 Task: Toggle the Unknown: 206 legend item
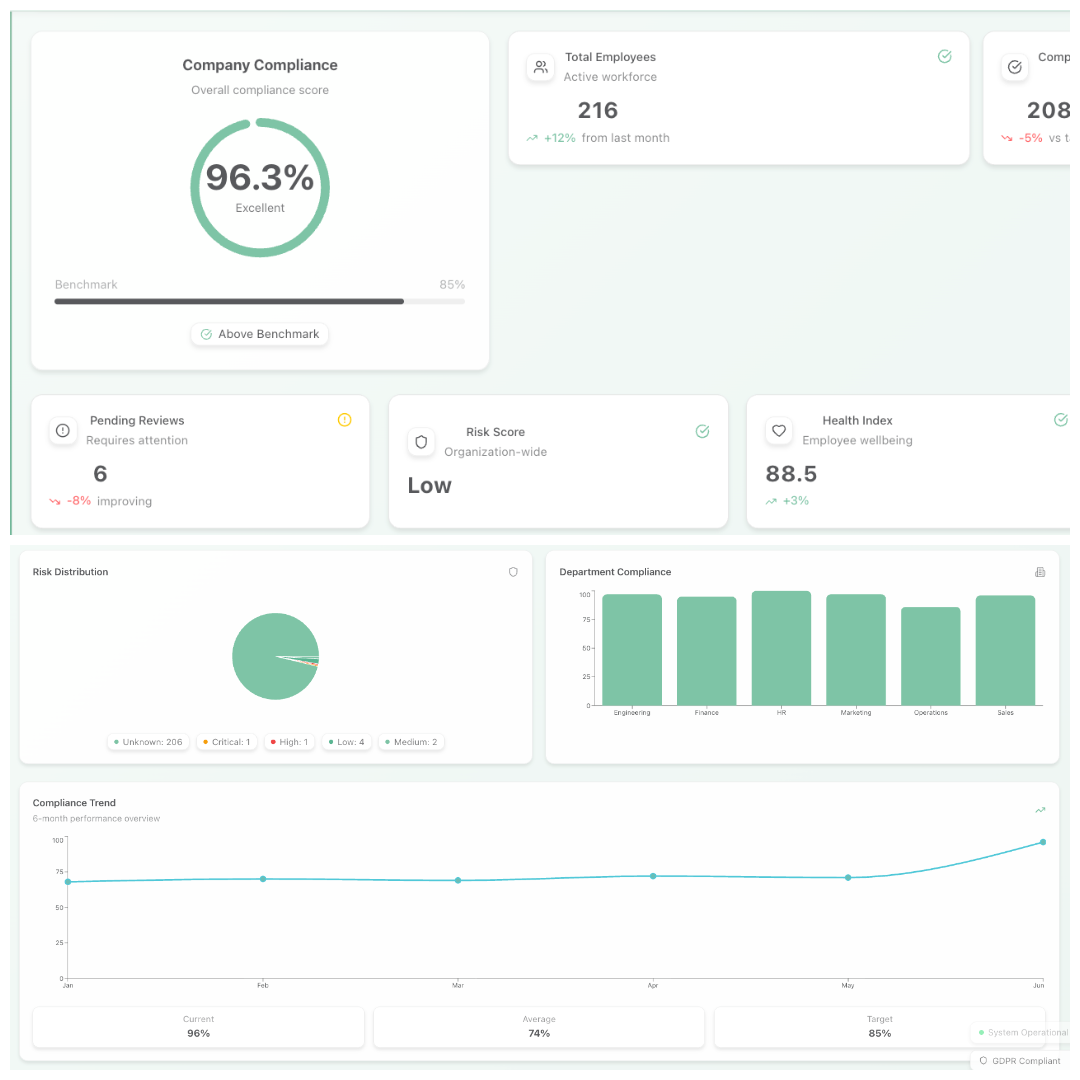(149, 742)
